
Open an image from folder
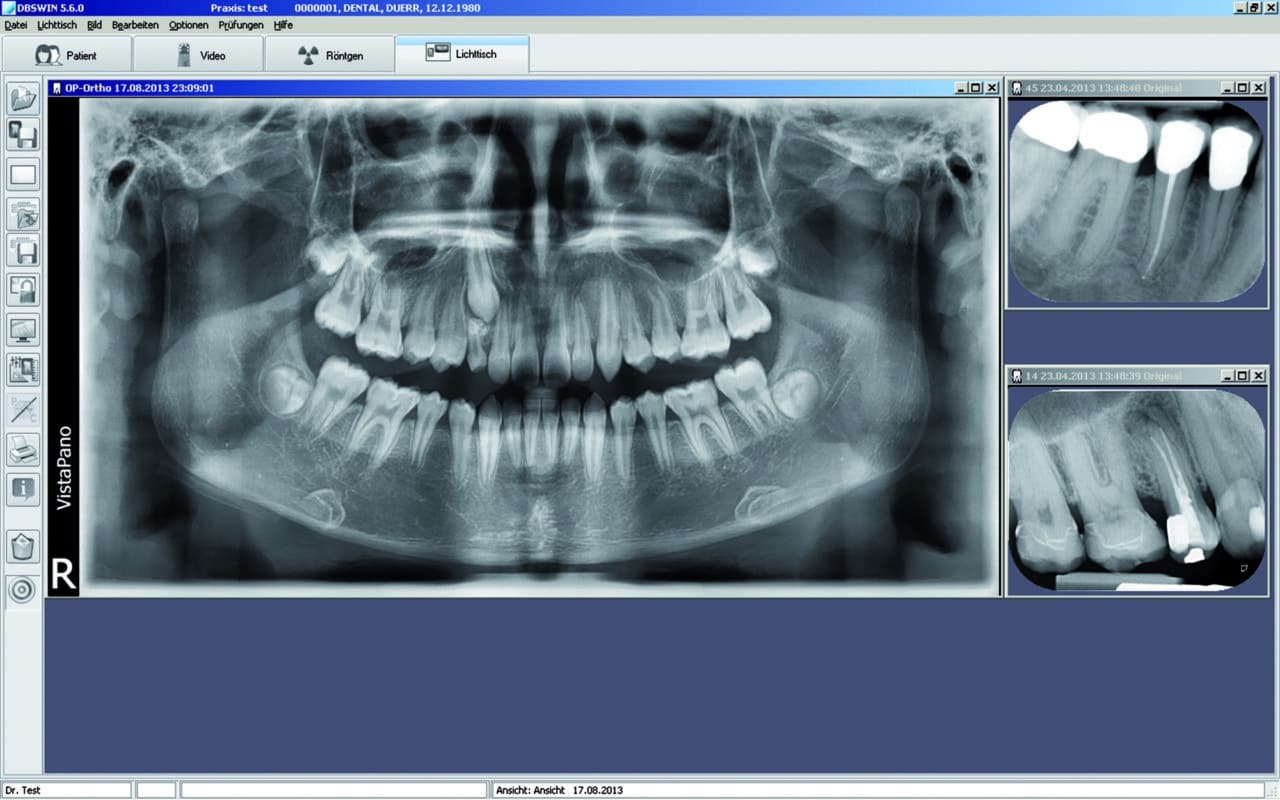coord(23,97)
